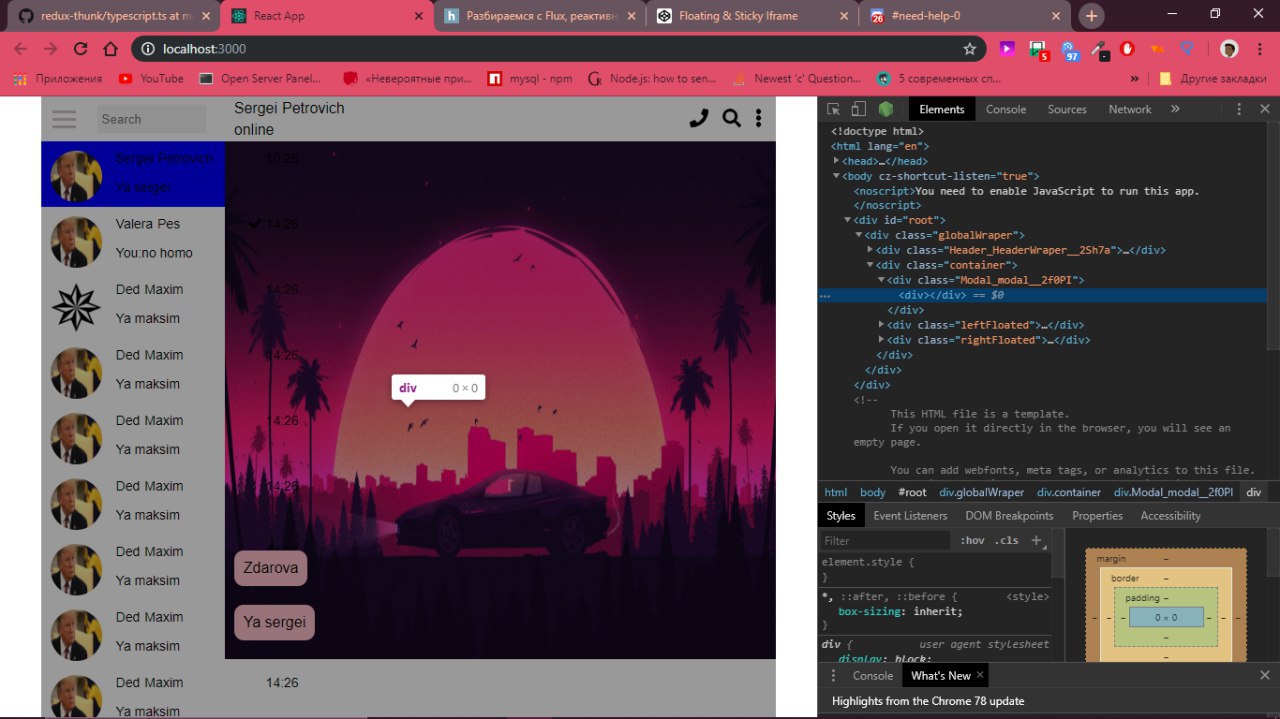Open the chat three-dot options menu

(758, 118)
